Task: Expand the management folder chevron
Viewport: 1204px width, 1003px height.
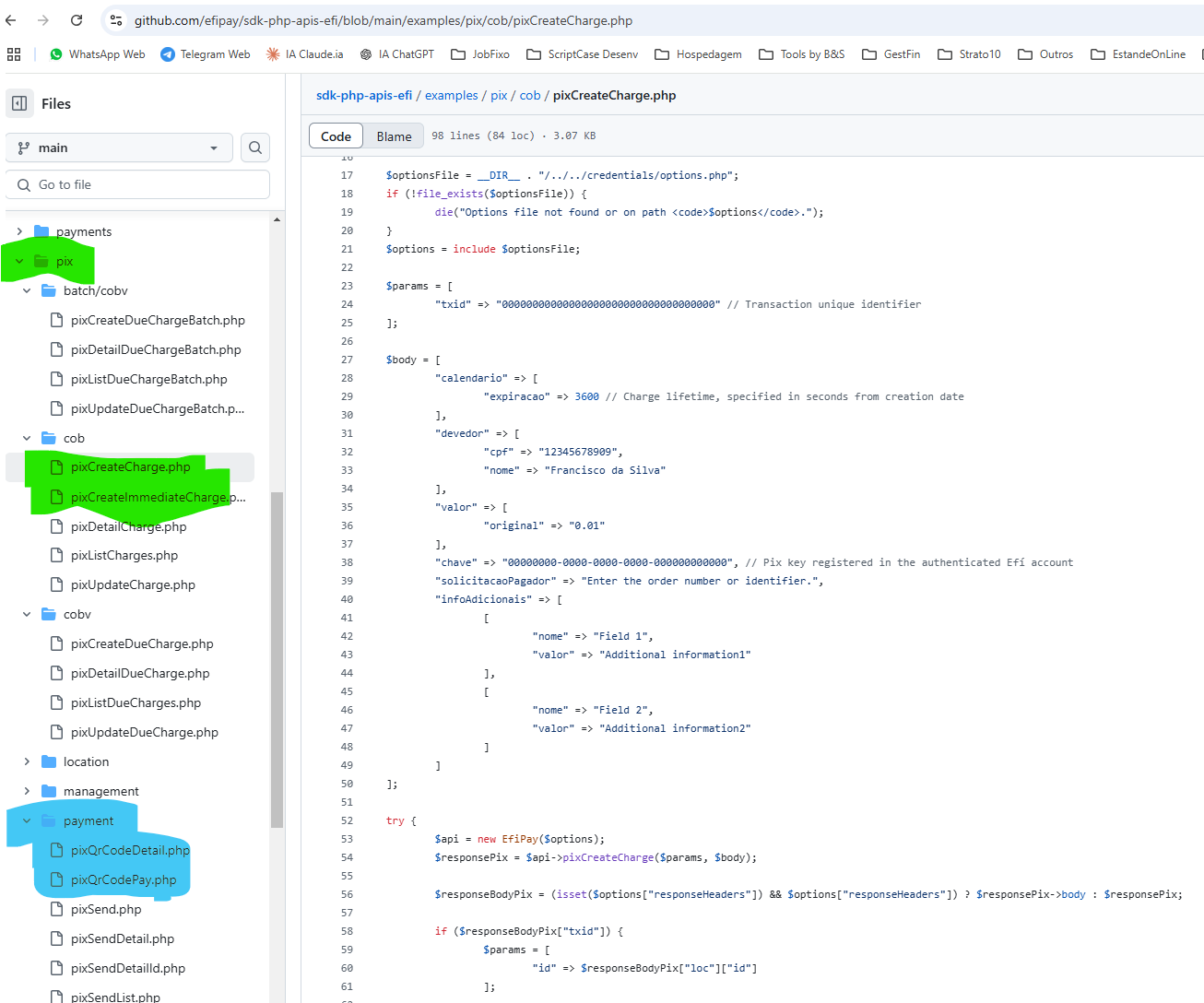Action: [x=27, y=791]
